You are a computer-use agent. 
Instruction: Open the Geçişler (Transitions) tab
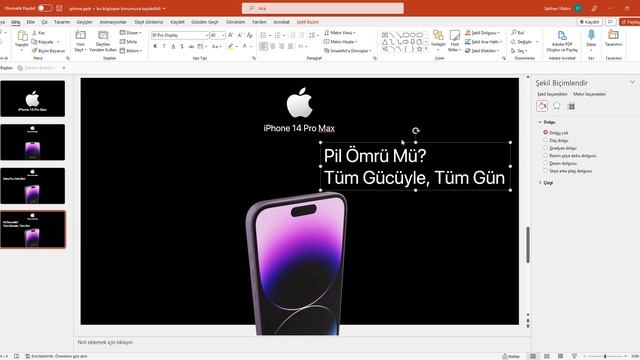tap(84, 22)
